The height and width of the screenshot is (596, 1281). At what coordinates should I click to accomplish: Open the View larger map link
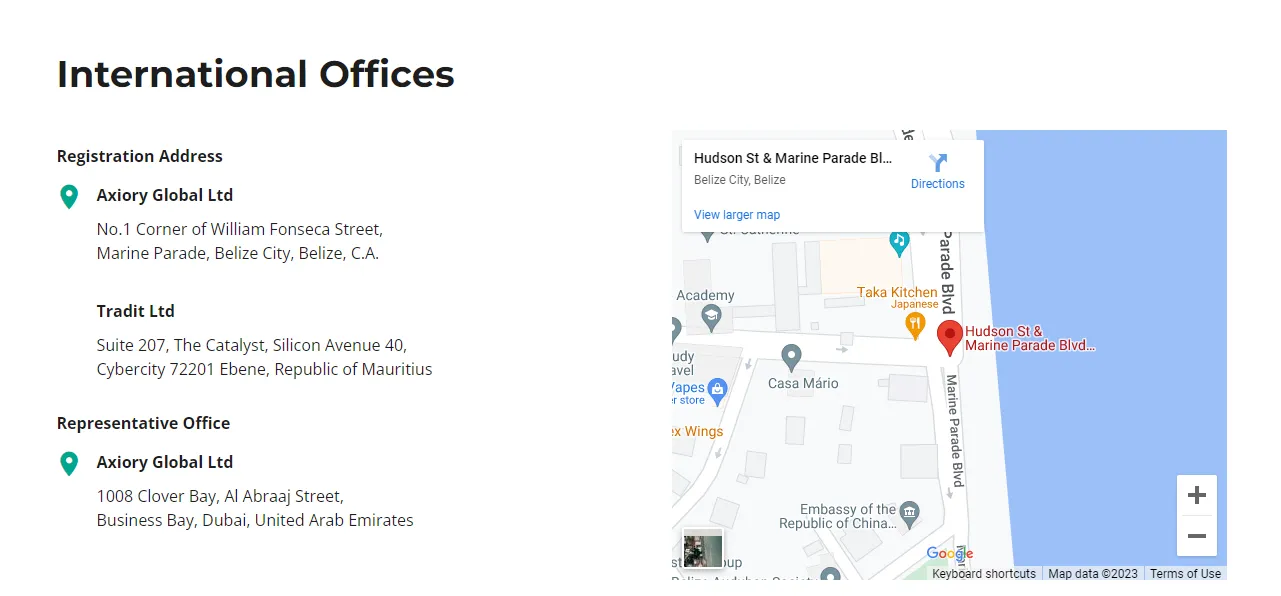point(737,215)
